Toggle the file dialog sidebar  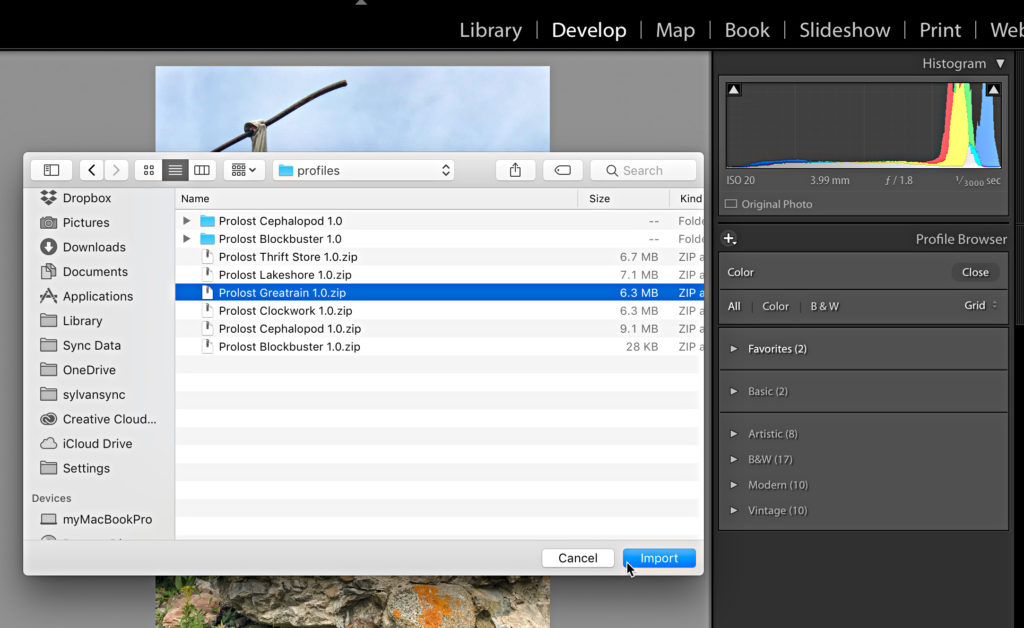[x=52, y=170]
